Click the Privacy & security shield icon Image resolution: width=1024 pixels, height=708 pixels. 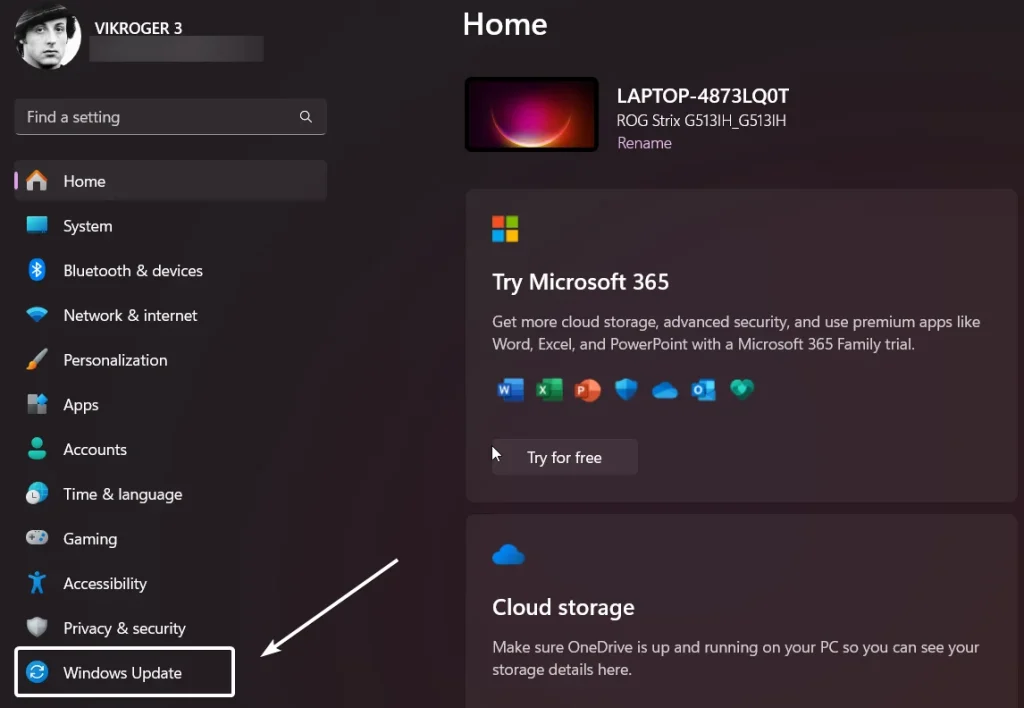37,627
